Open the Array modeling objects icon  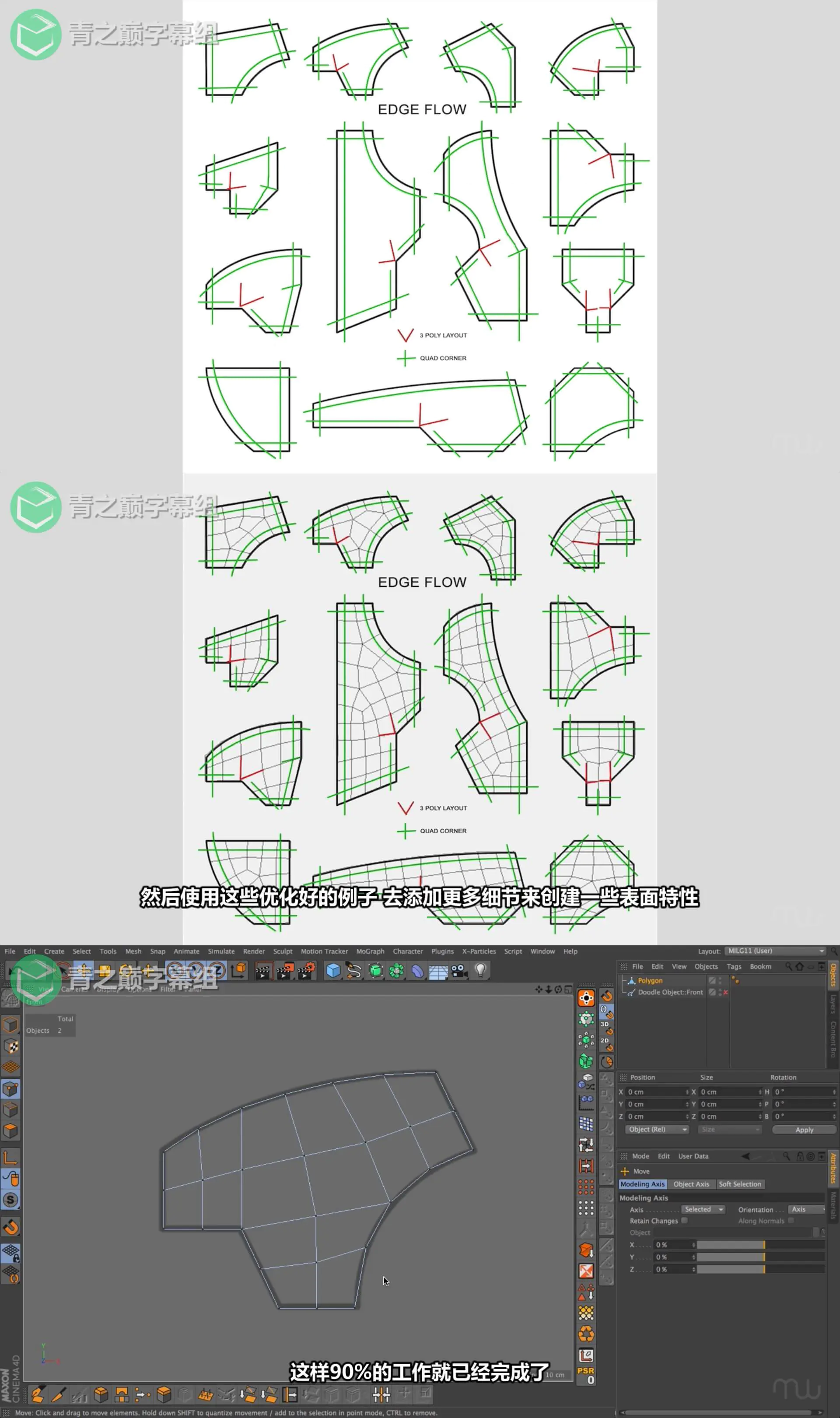(396, 970)
